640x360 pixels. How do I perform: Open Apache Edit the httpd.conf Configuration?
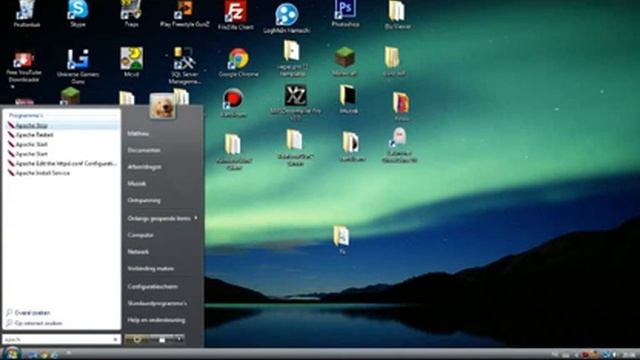coord(61,164)
